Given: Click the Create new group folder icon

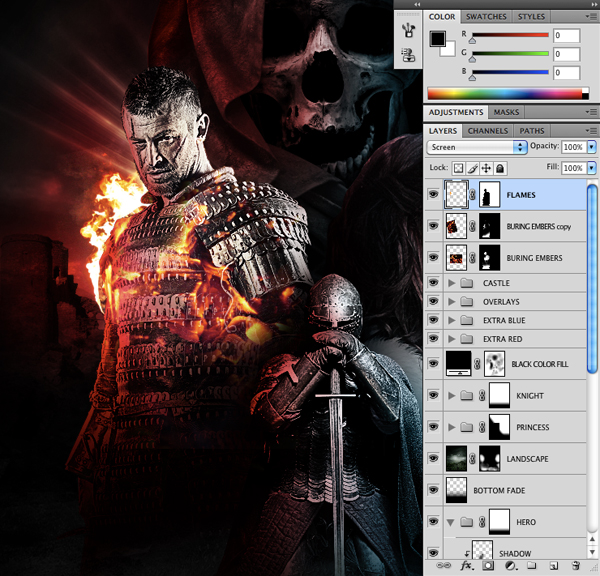Looking at the screenshot, I should tap(531, 566).
